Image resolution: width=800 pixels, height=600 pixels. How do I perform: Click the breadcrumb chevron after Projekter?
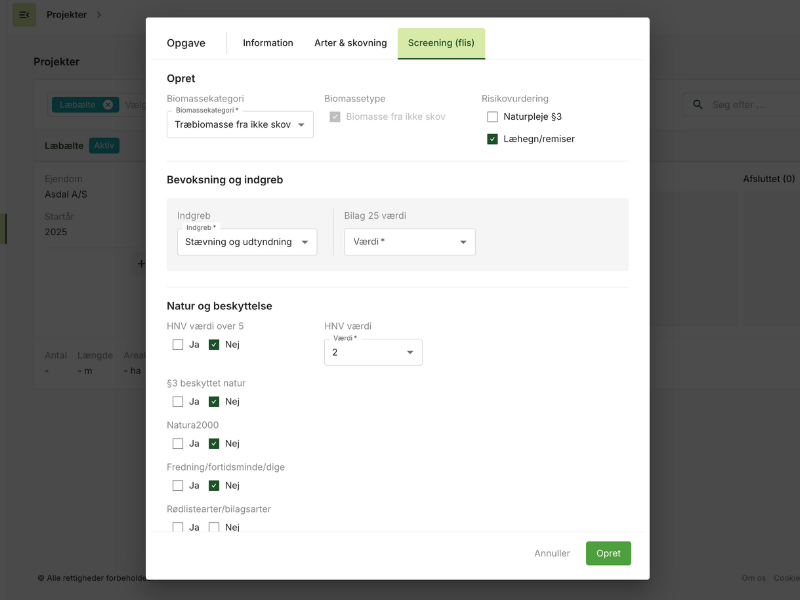coord(99,15)
